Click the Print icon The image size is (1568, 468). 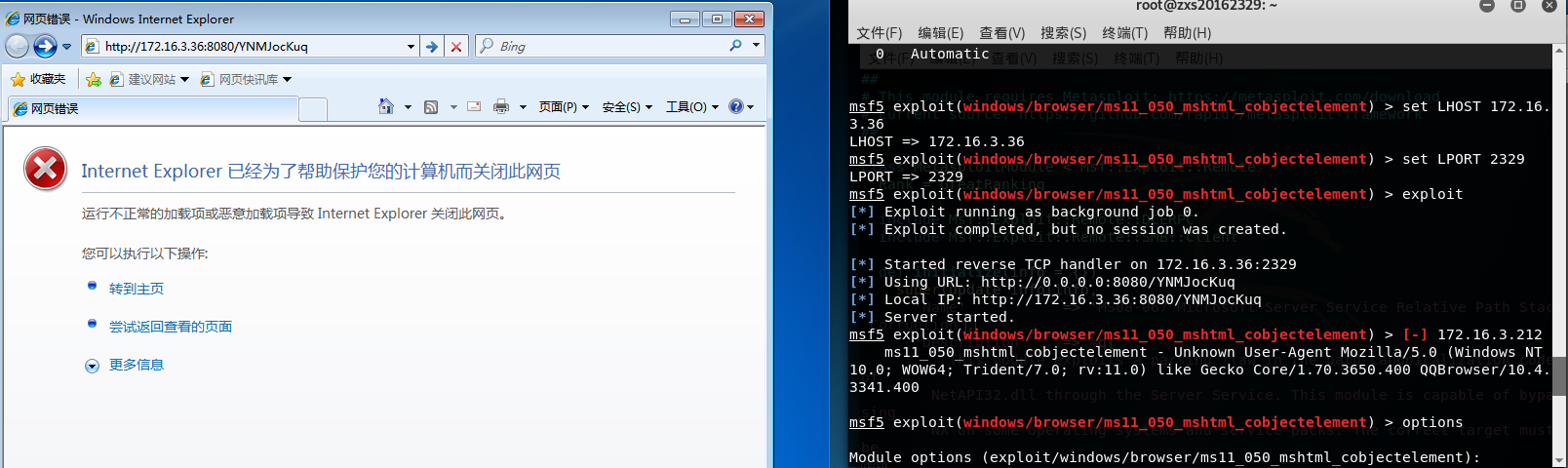point(501,106)
